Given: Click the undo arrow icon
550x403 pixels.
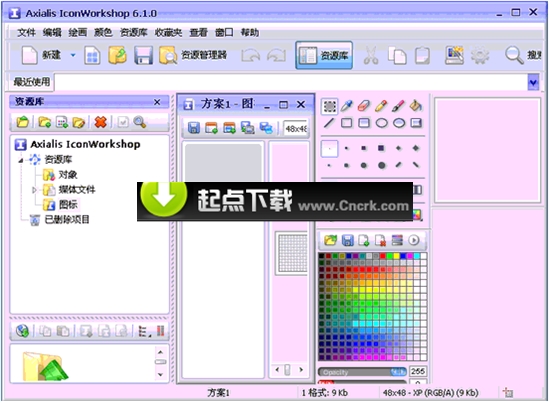Looking at the screenshot, I should pyautogui.click(x=250, y=55).
